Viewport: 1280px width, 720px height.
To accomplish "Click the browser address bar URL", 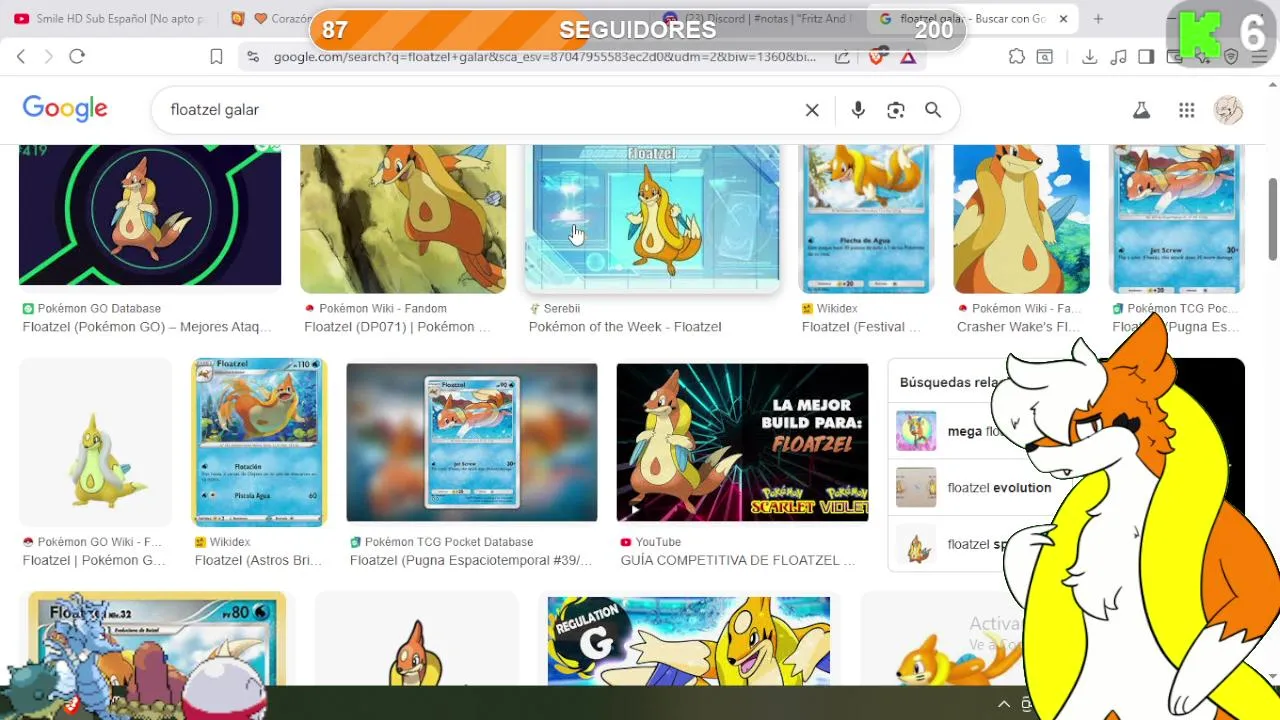I will [x=545, y=57].
